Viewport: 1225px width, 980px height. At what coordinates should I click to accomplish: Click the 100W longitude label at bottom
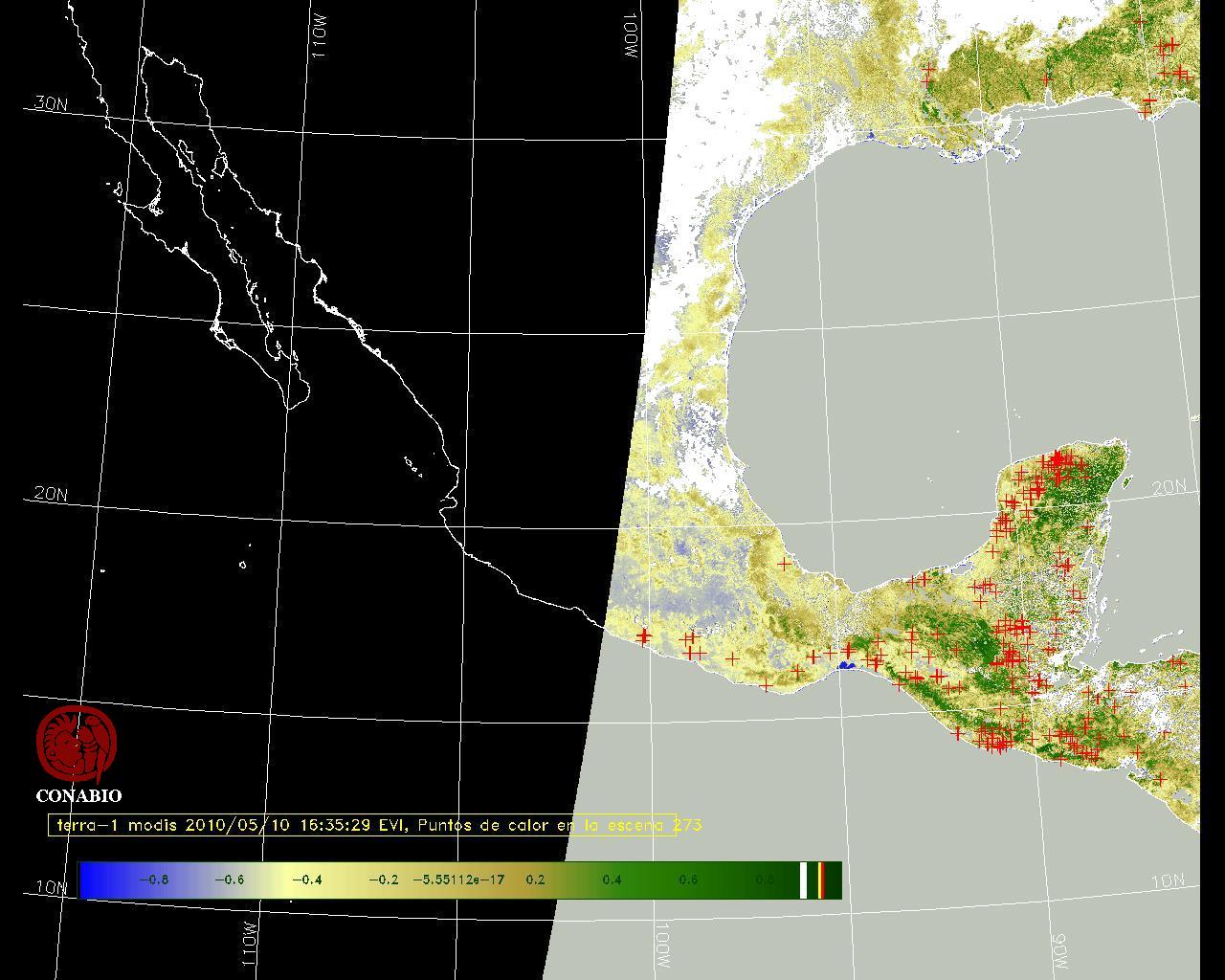coord(663,946)
